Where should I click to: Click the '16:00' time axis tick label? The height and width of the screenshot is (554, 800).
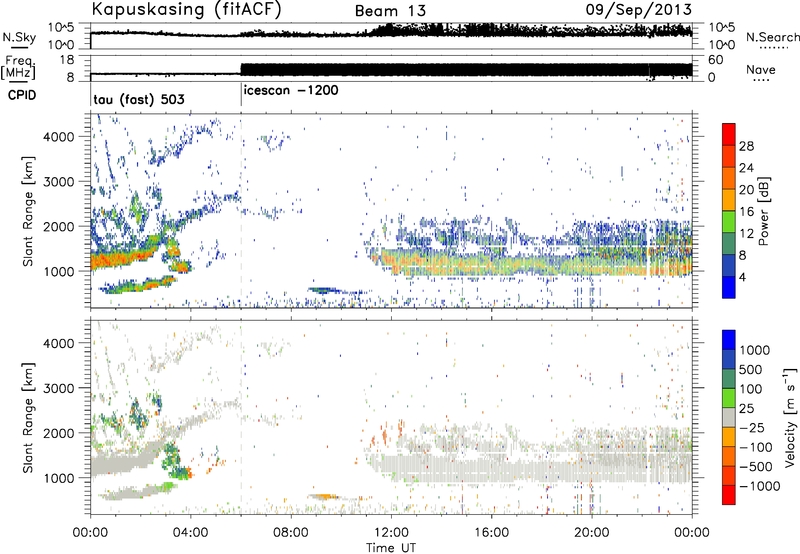coord(491,533)
